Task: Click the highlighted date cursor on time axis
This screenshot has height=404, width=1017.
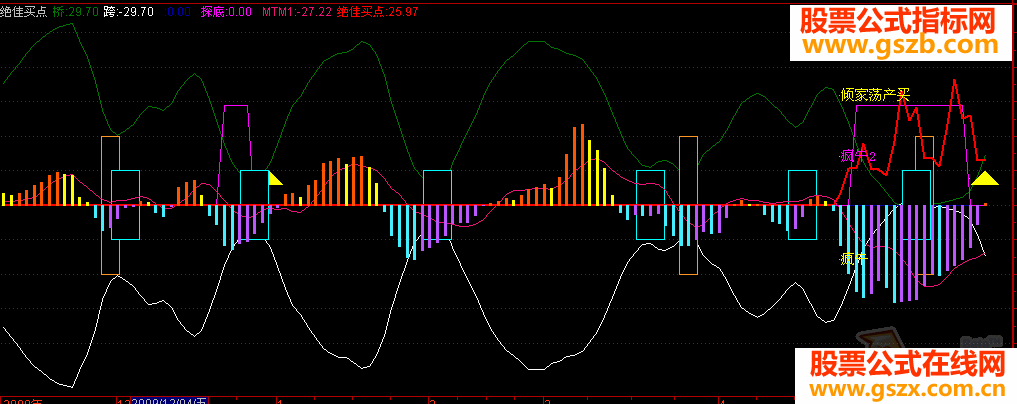Action: (x=169, y=400)
